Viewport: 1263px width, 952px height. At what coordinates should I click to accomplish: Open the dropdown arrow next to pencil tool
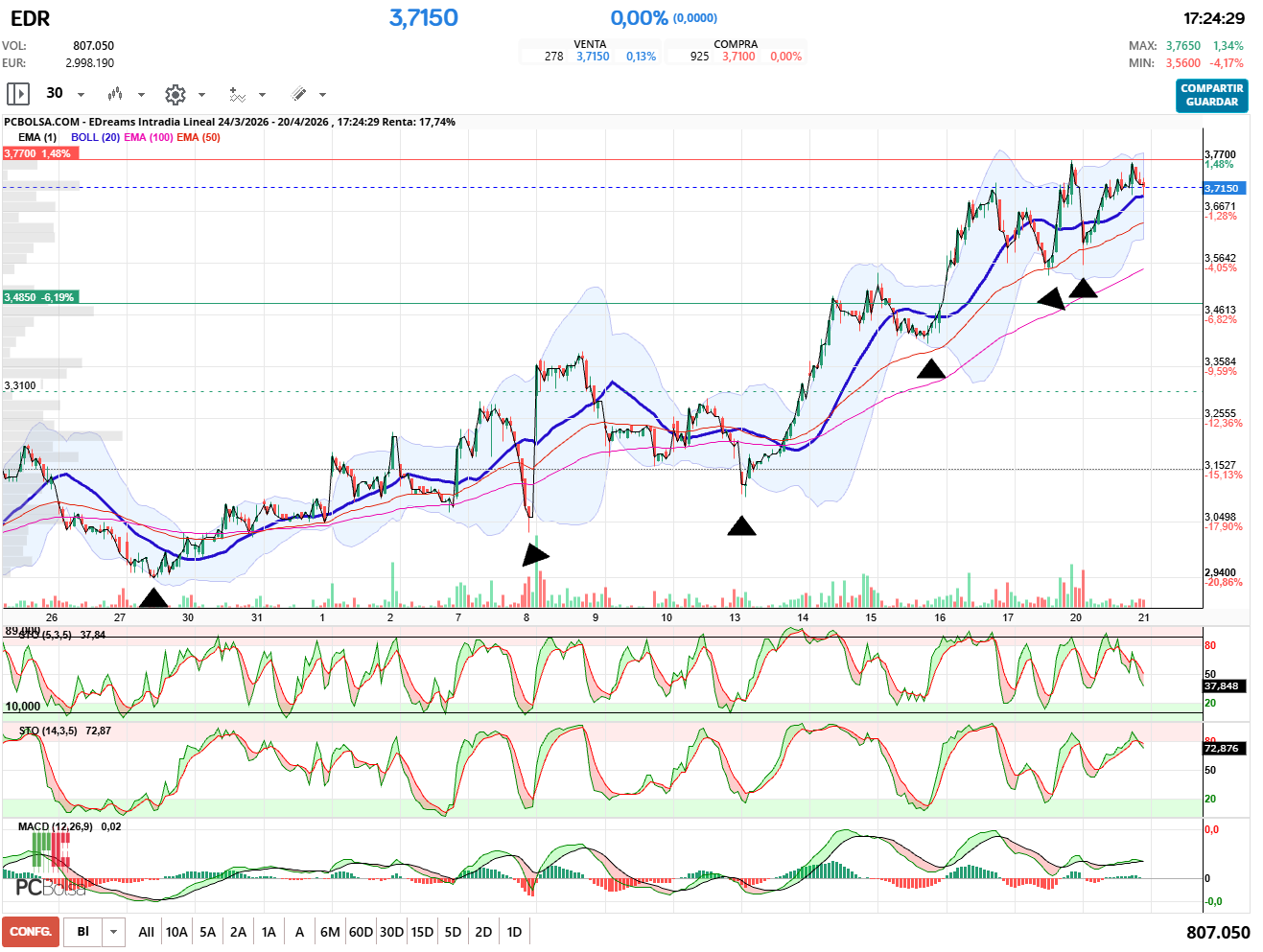[x=322, y=94]
